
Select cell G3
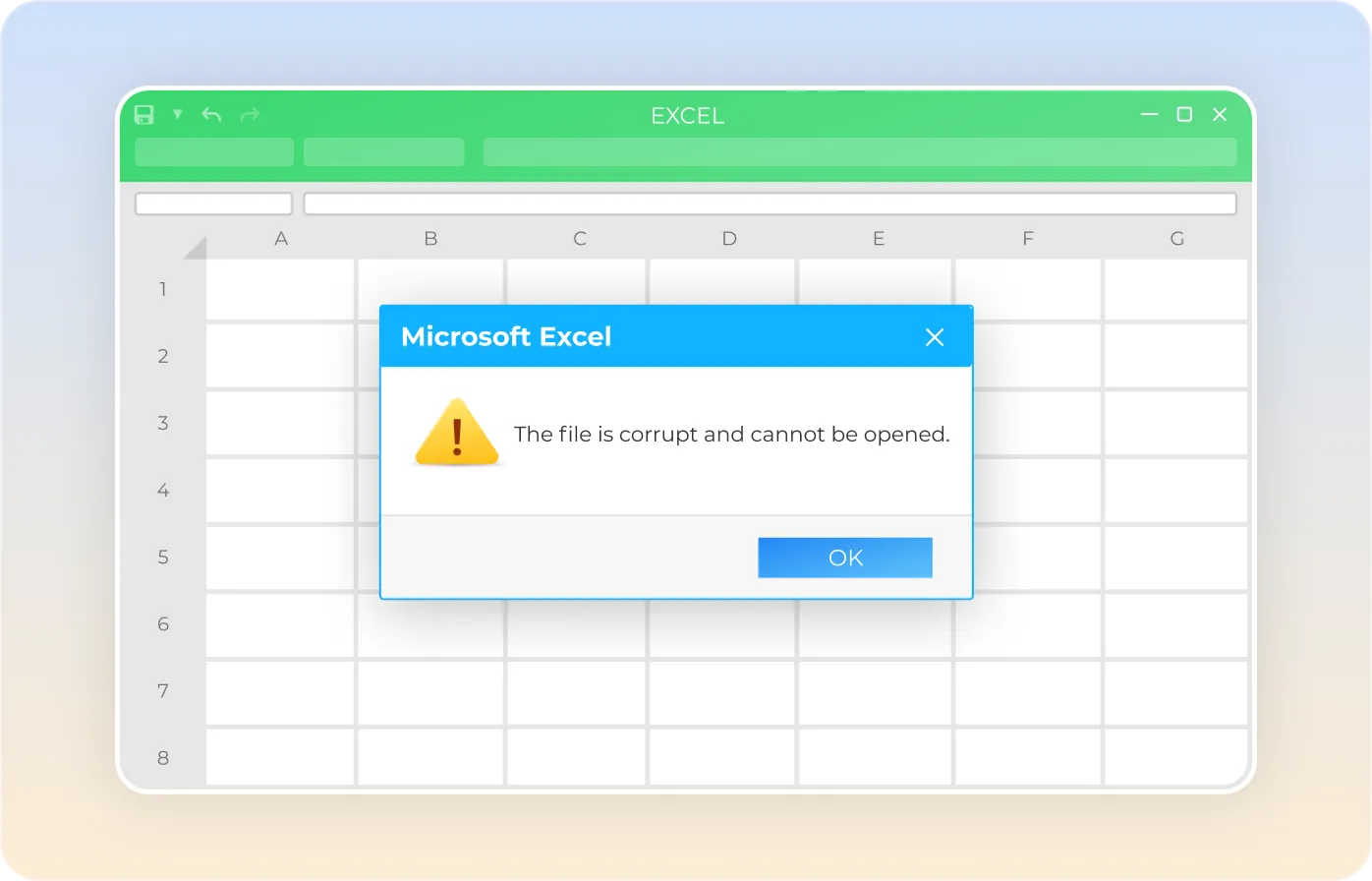[x=1176, y=423]
